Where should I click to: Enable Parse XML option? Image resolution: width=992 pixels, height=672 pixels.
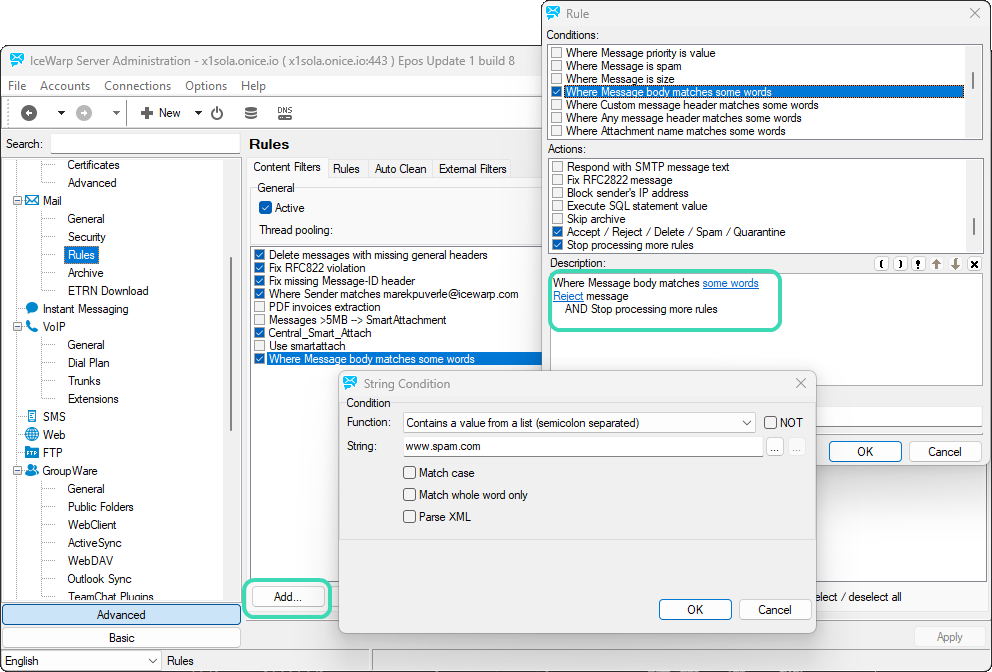click(x=409, y=516)
